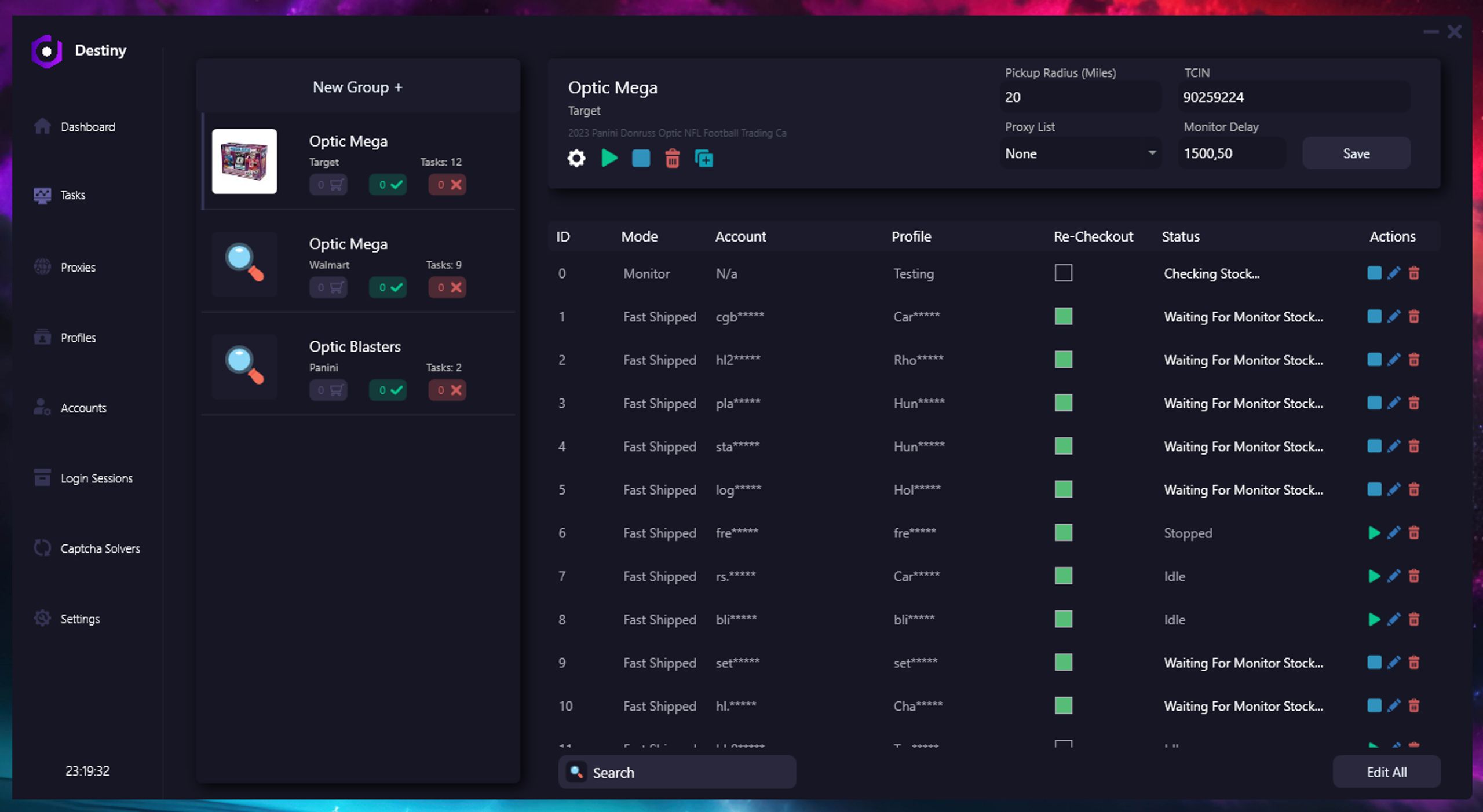Viewport: 1483px width, 812px height.
Task: Click the Monitor Delay field
Action: click(x=1232, y=153)
